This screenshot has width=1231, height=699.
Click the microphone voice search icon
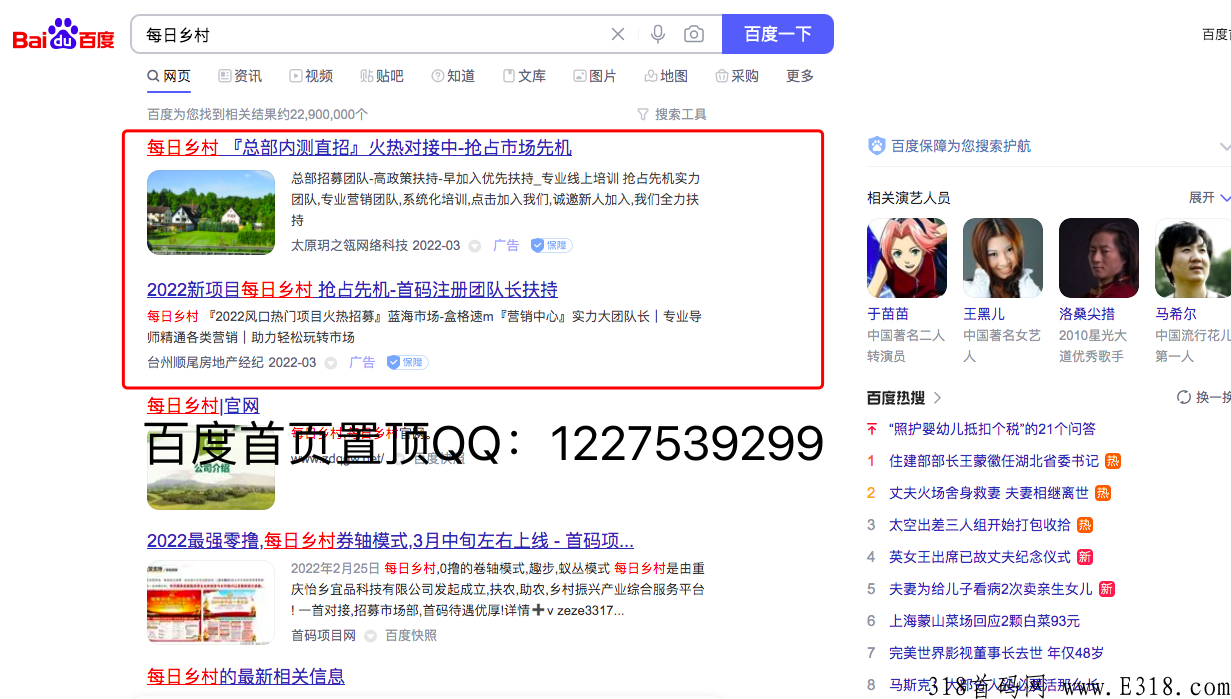[657, 34]
